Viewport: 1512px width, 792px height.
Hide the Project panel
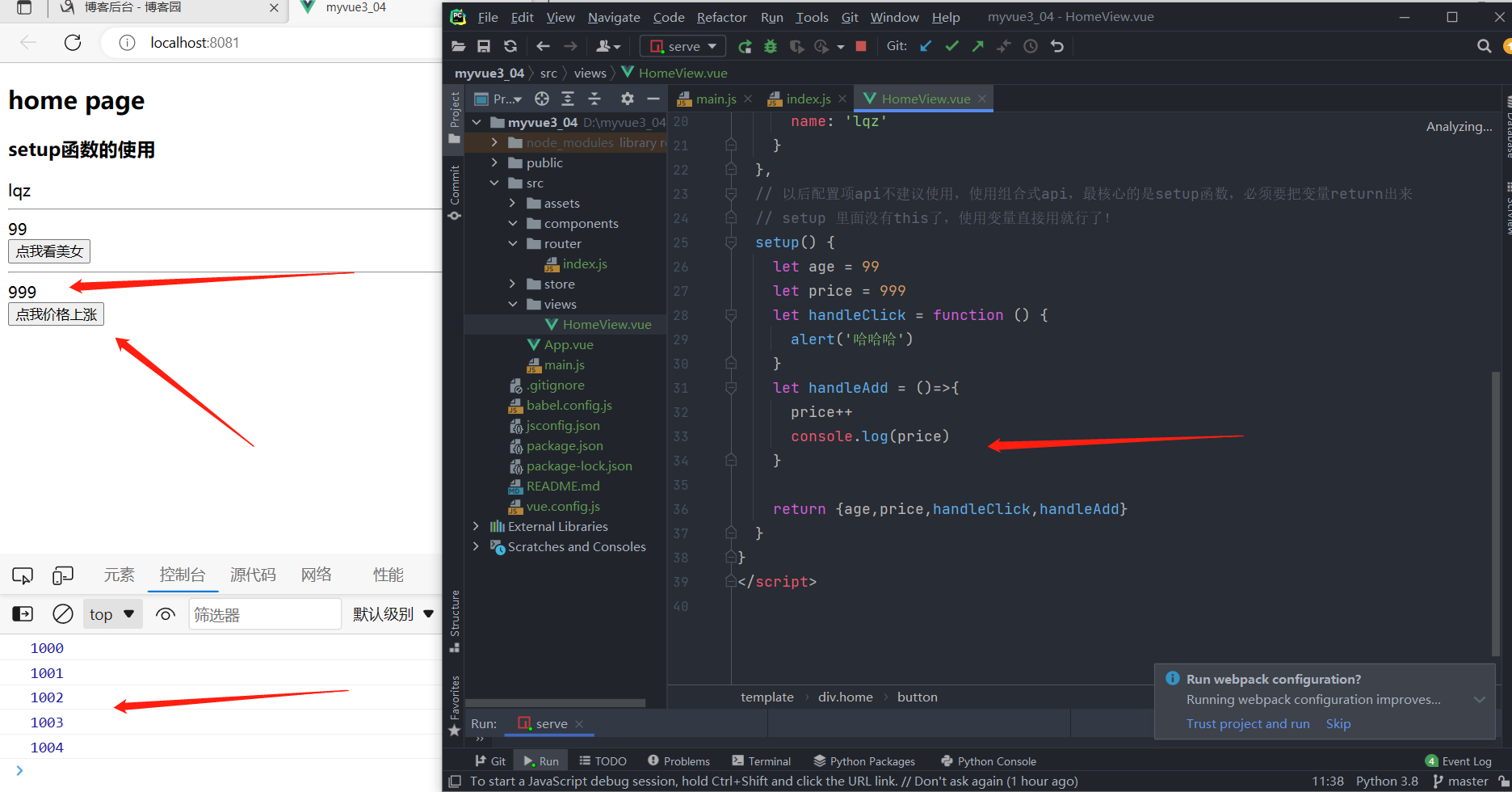tap(653, 99)
